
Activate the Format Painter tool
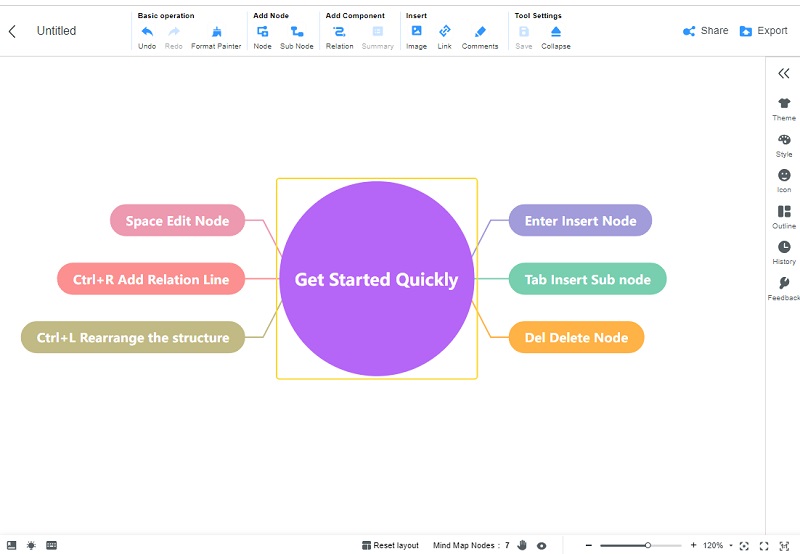point(216,37)
